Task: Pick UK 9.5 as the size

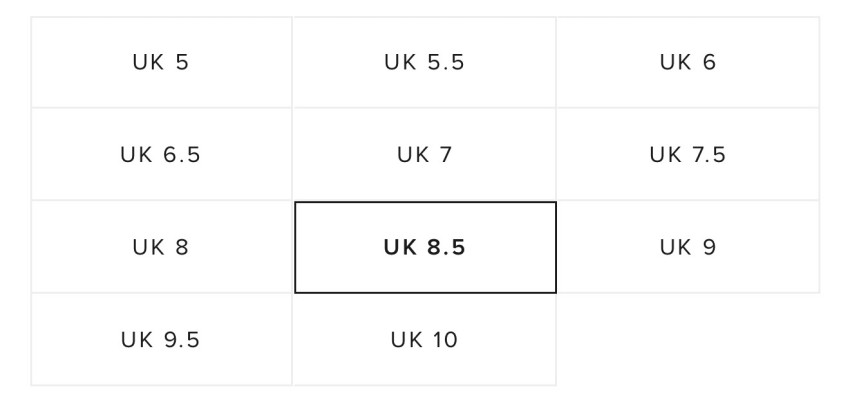Action: (x=161, y=340)
